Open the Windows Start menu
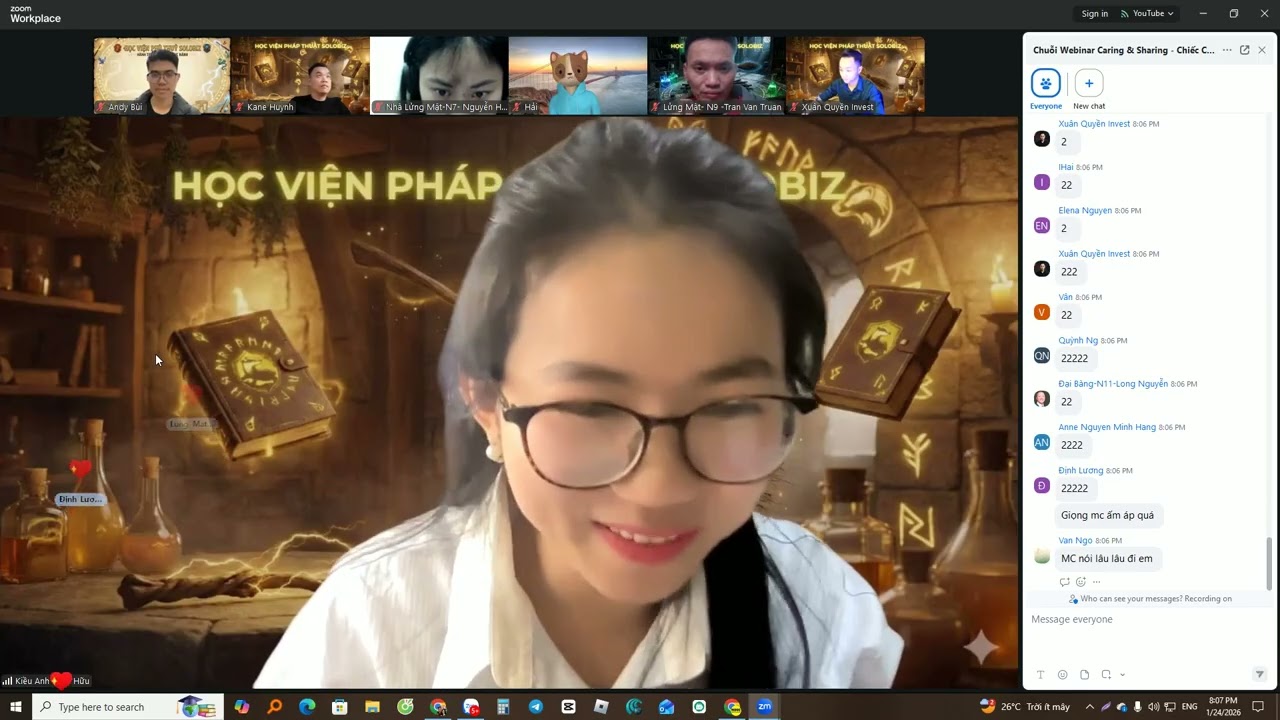The width and height of the screenshot is (1280, 720). [16, 707]
